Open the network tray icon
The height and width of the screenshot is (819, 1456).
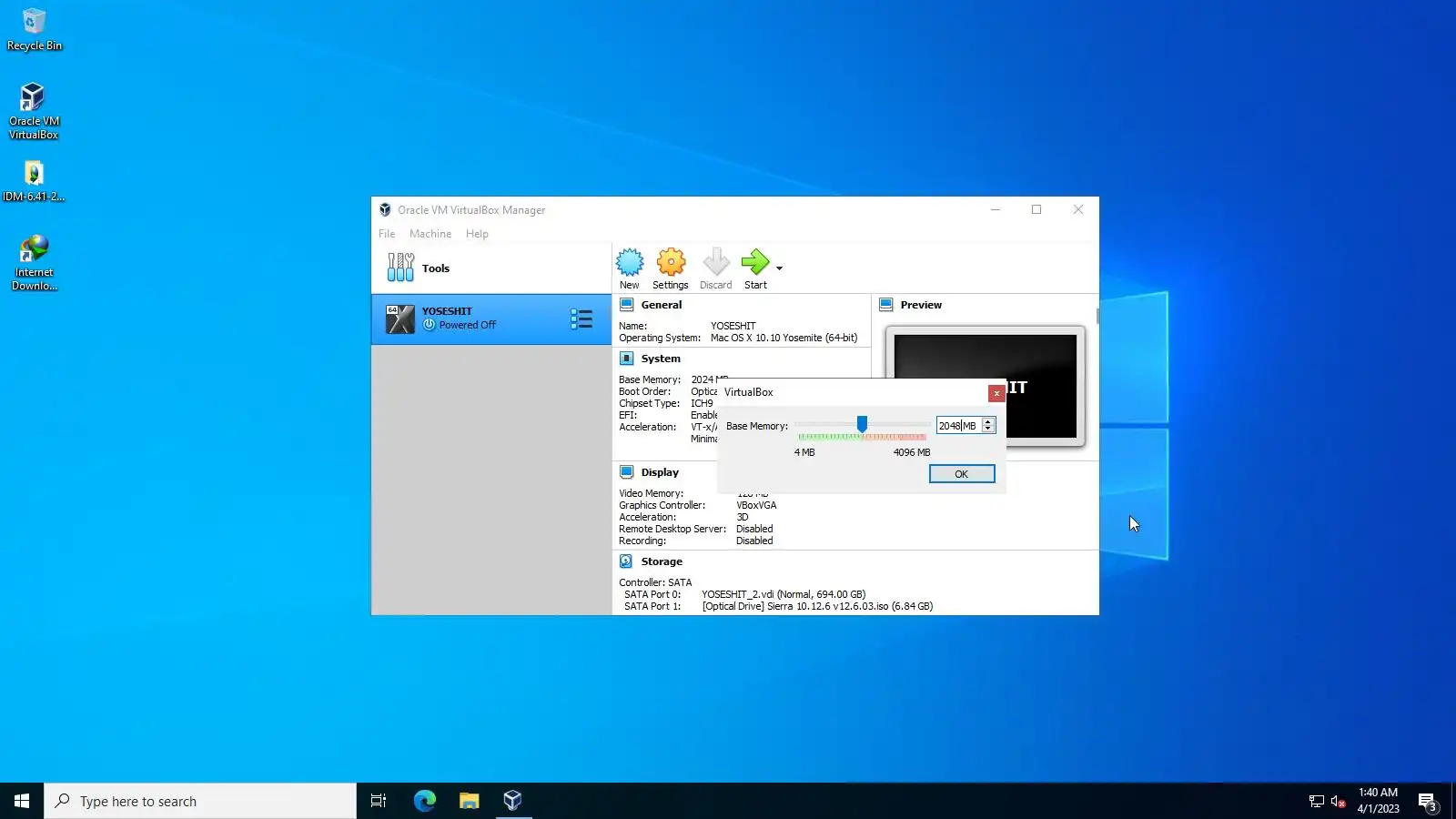tap(1316, 802)
